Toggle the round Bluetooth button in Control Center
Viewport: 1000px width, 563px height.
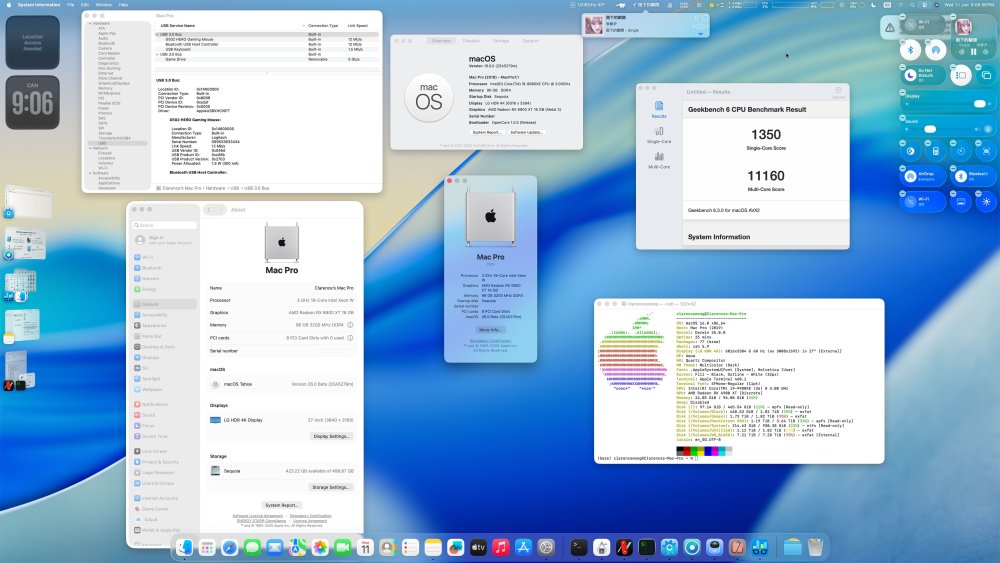(911, 50)
